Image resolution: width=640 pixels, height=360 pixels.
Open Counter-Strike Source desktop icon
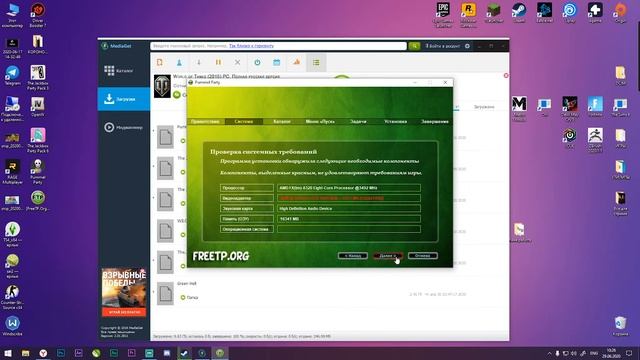[x=12, y=297]
